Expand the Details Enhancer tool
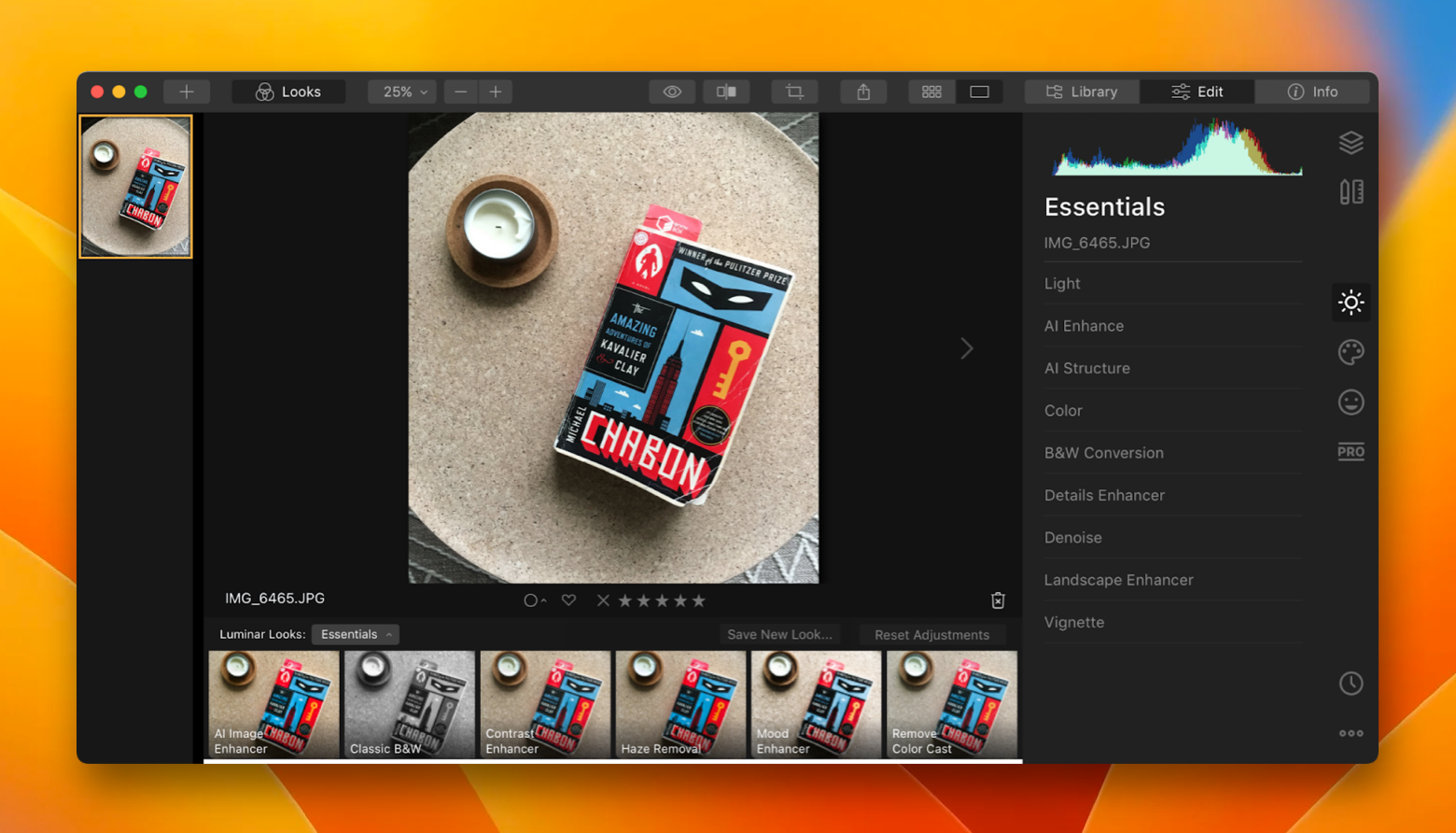 [x=1172, y=495]
